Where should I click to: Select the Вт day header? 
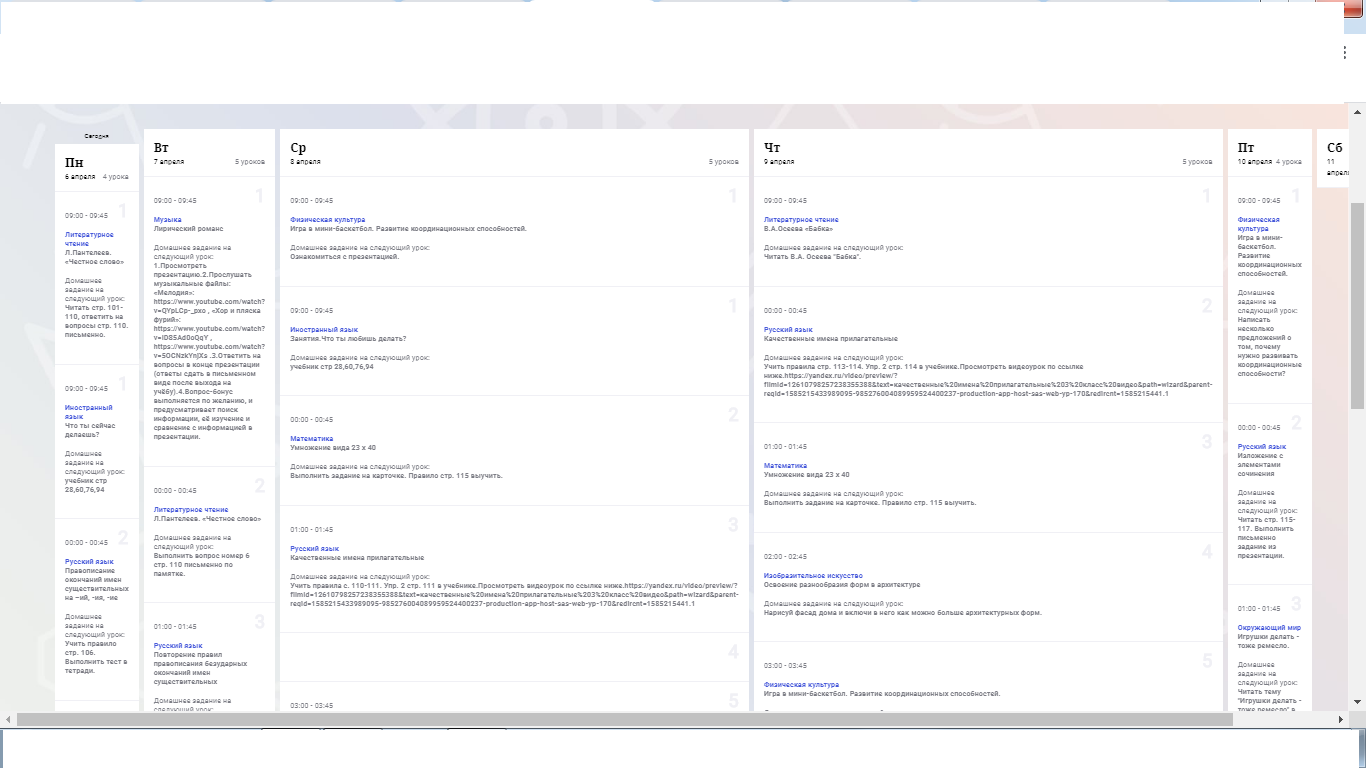point(161,148)
